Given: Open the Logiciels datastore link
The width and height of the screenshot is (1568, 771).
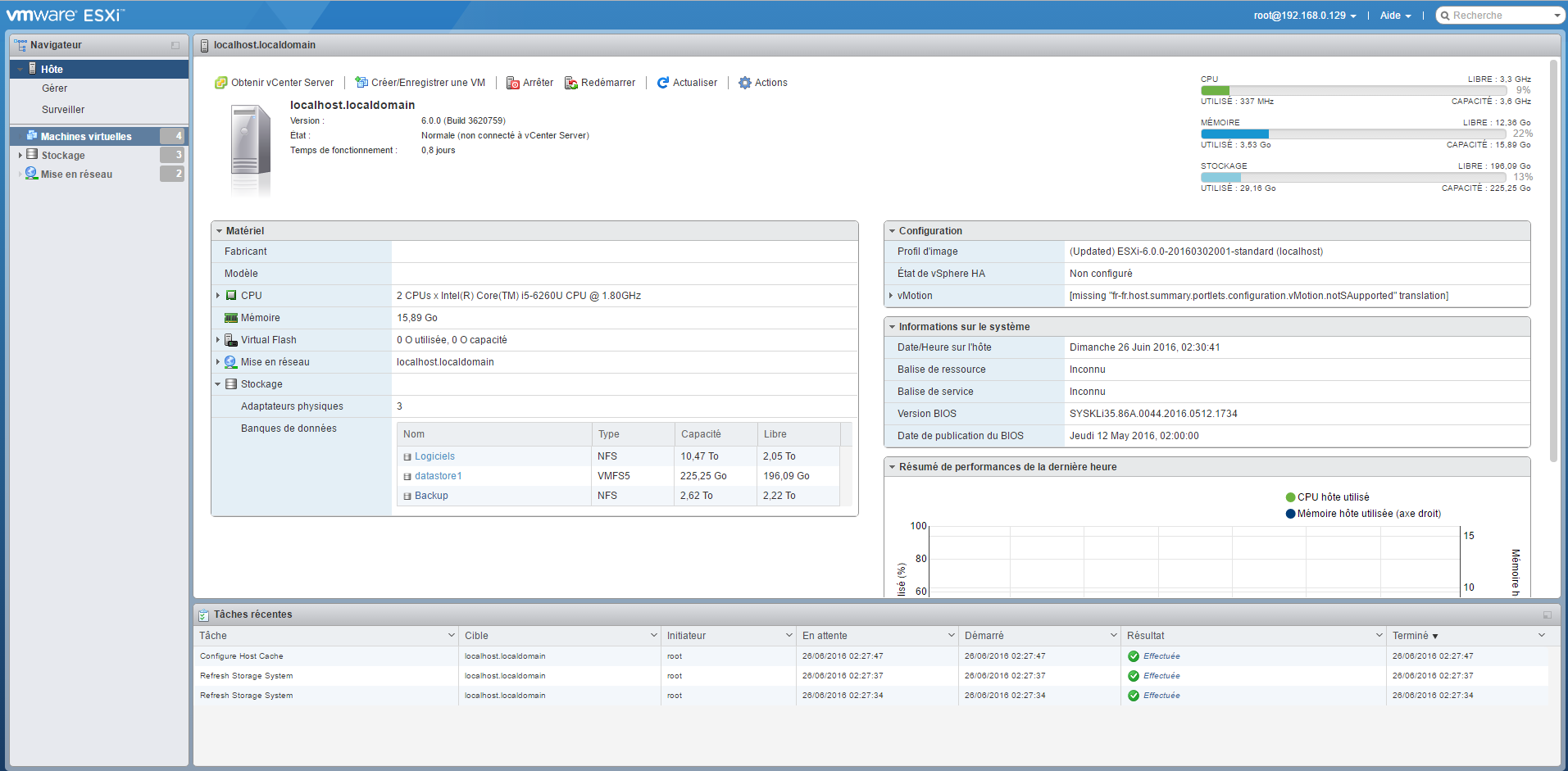Looking at the screenshot, I should coord(434,456).
